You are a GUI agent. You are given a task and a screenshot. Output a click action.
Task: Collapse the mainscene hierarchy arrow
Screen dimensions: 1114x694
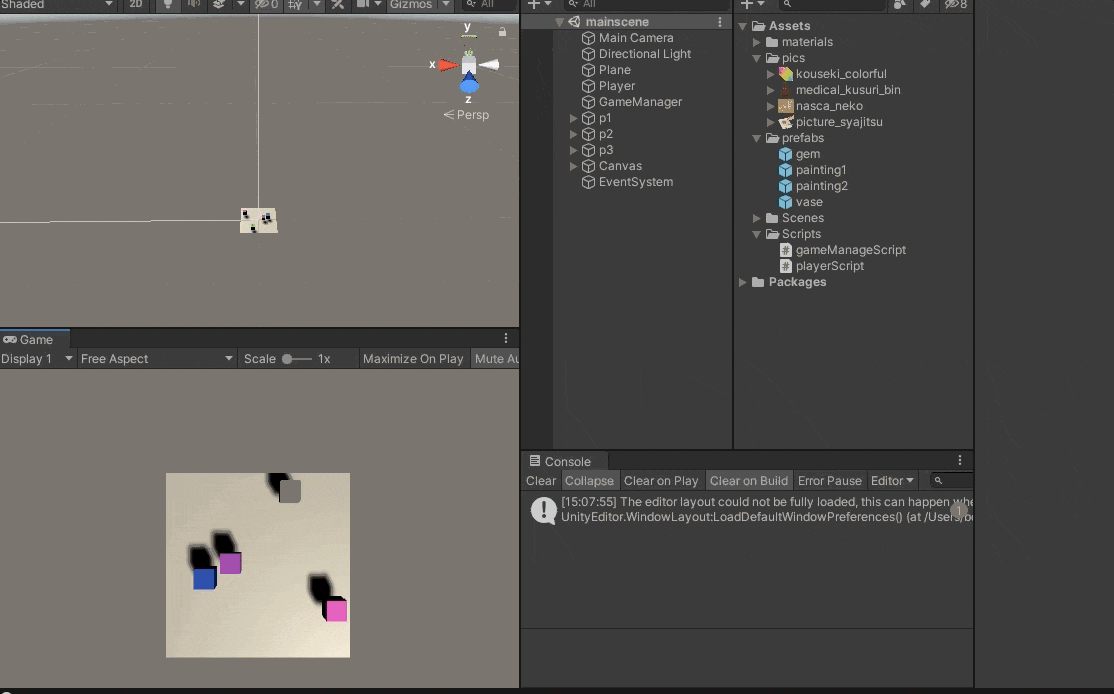559,22
